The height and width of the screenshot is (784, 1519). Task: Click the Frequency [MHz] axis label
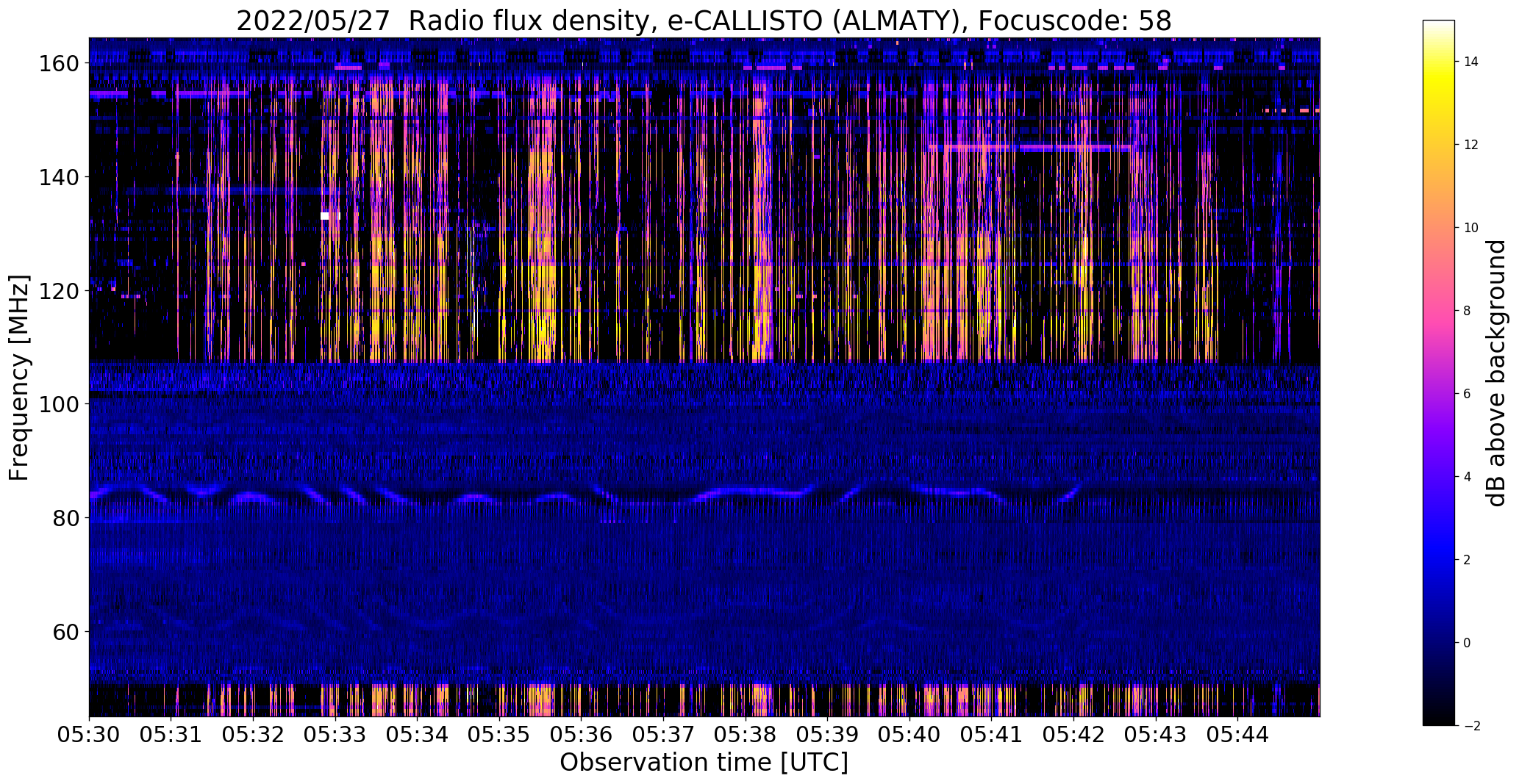19,378
